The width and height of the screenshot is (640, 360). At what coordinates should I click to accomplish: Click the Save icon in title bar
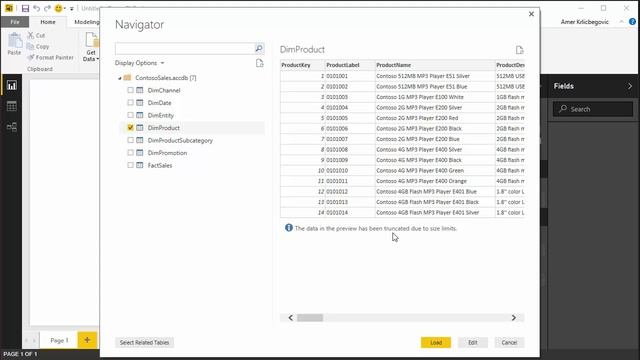pyautogui.click(x=25, y=8)
